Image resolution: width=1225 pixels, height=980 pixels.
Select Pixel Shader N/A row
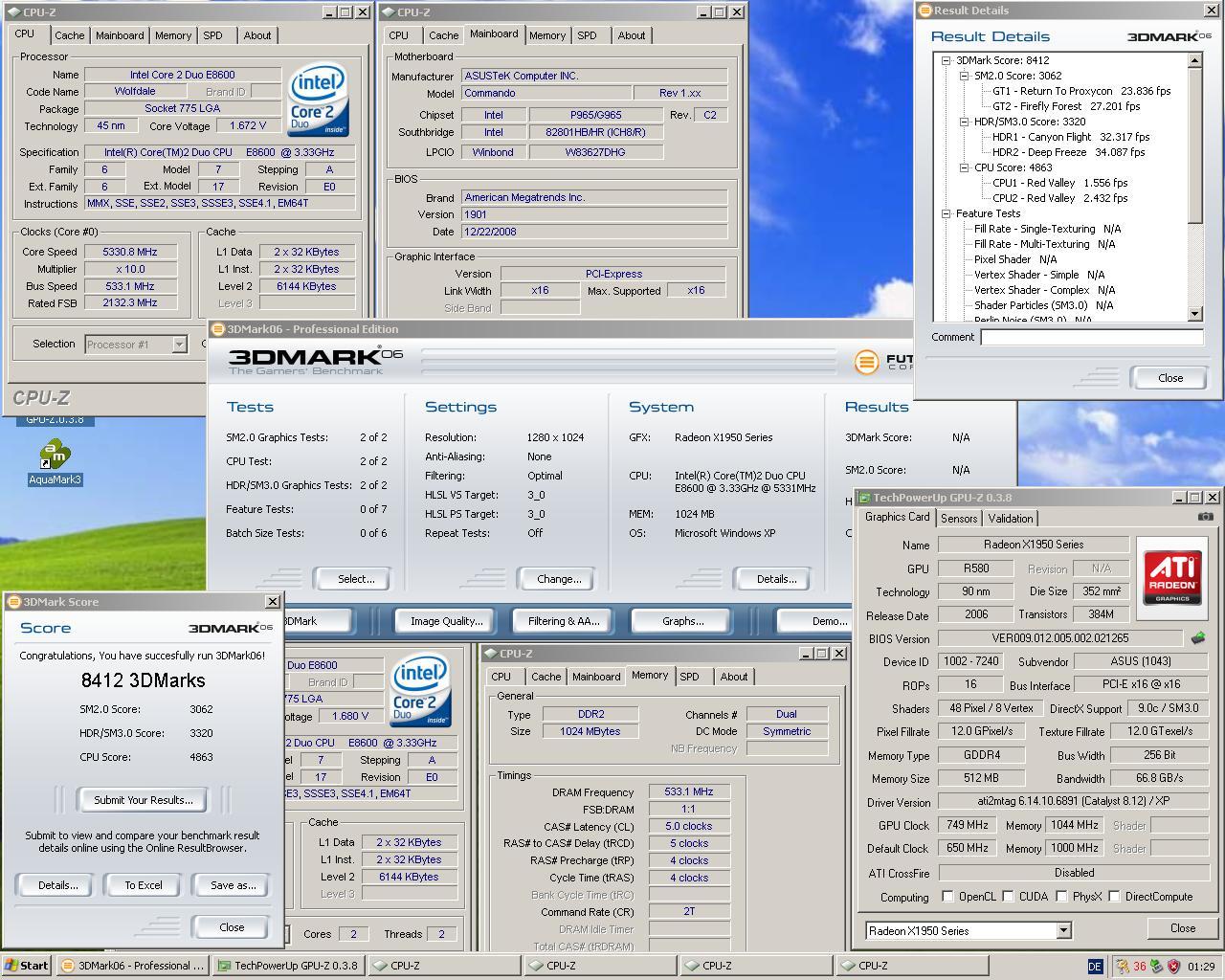point(1015,259)
